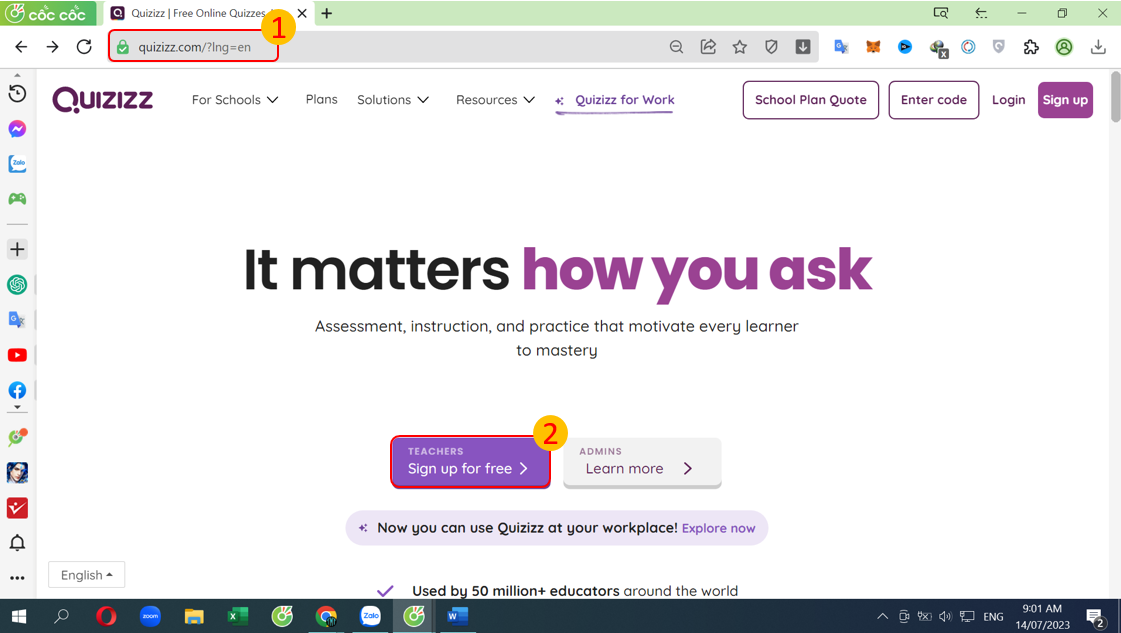1121x633 pixels.
Task: Bookmark this page with the star icon
Action: pos(740,47)
